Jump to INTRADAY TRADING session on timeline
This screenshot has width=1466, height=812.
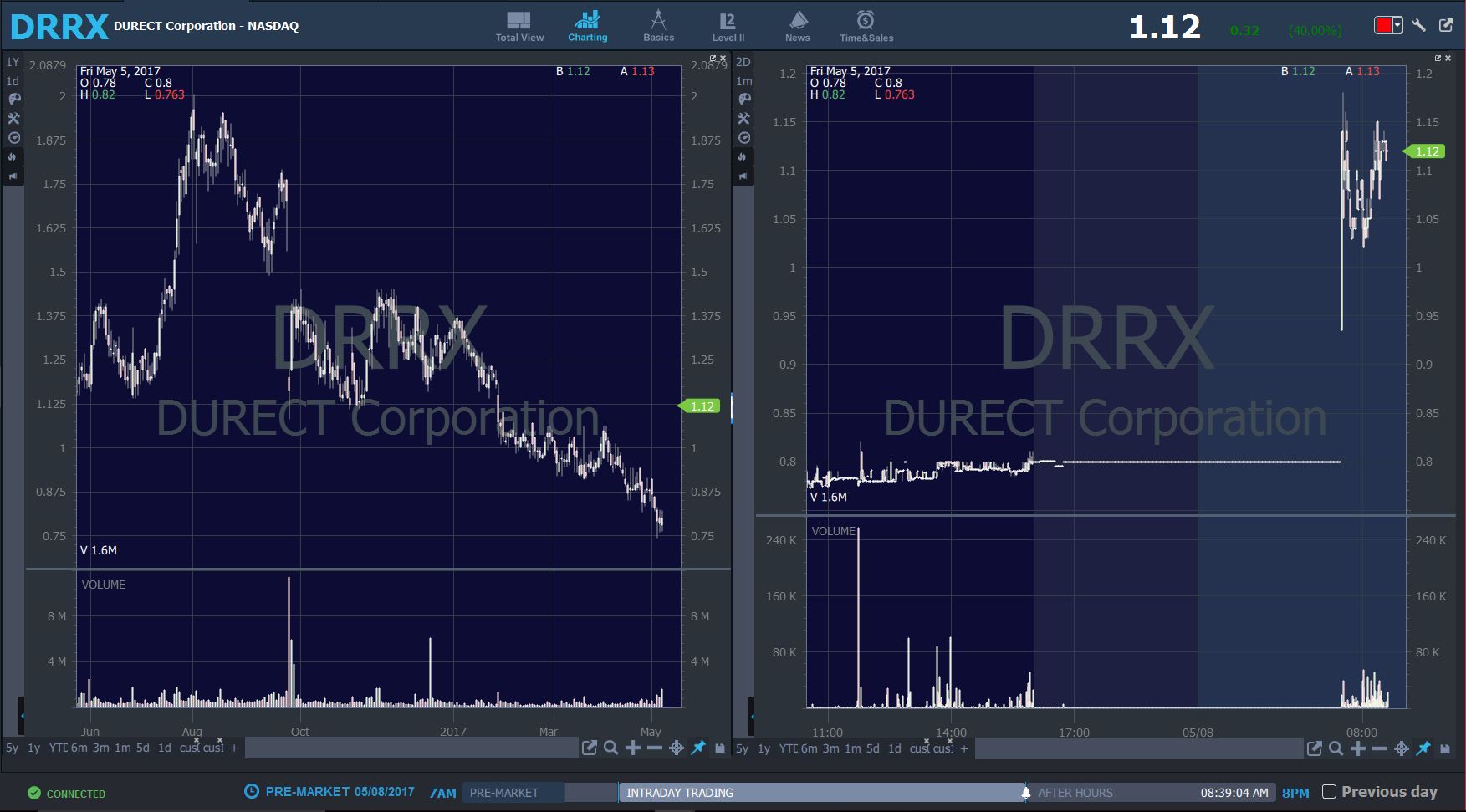(822, 793)
